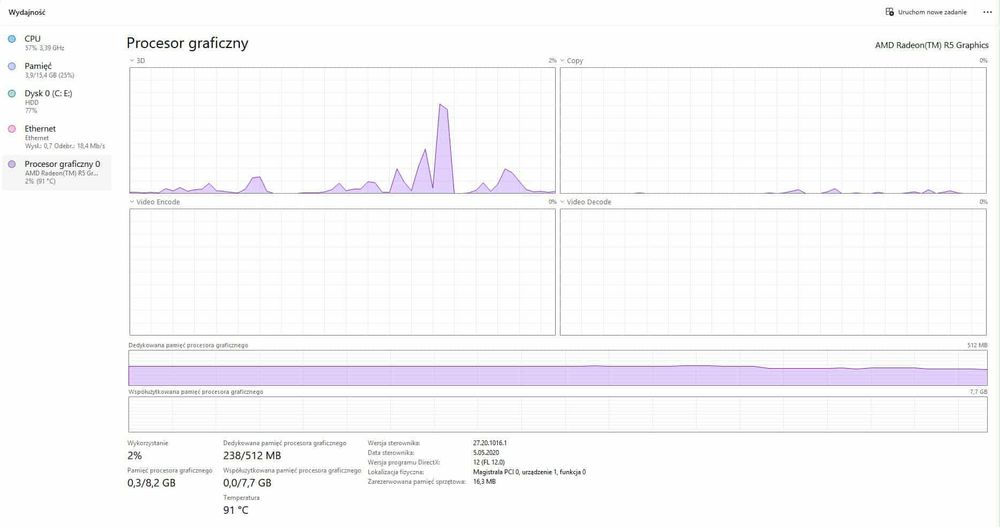The height and width of the screenshot is (527, 1000).
Task: Click the Procesor graficzny 0 purple icon
Action: (11, 165)
